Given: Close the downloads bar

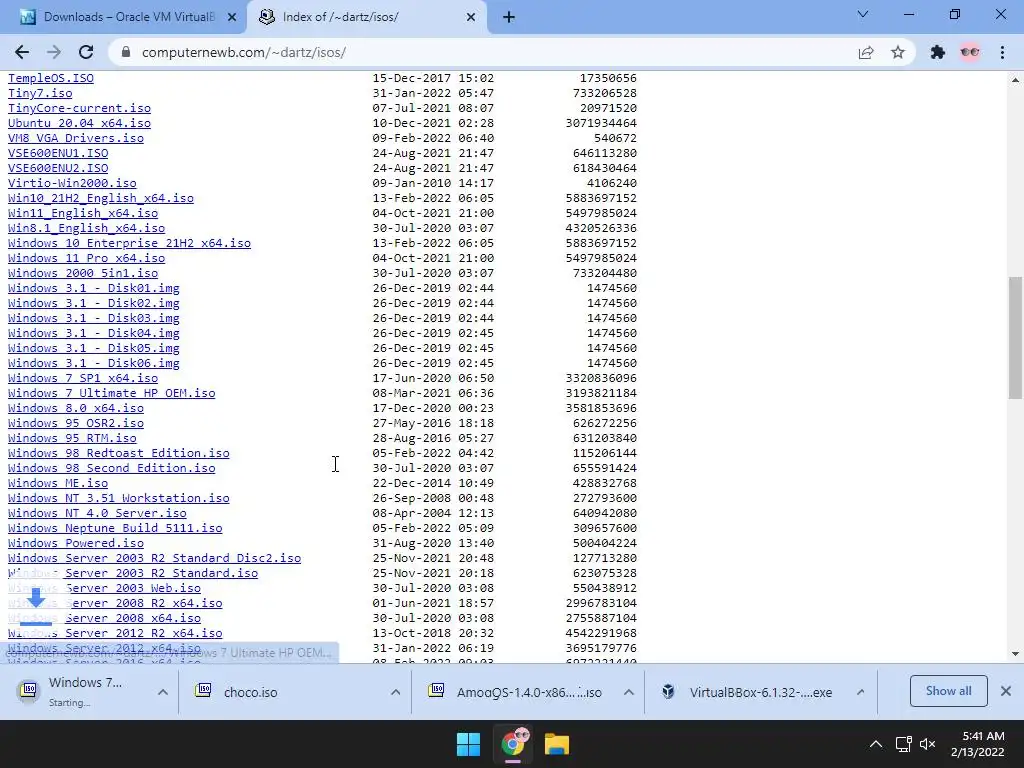Looking at the screenshot, I should tap(1006, 691).
